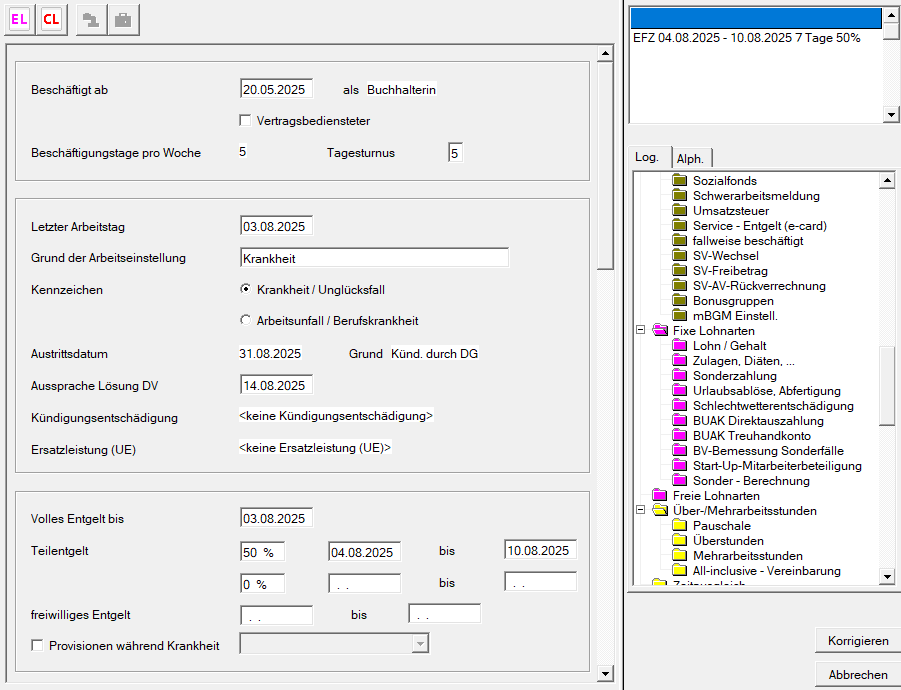Switch to the Alph. tab
Image resolution: width=901 pixels, height=690 pixels.
[x=690, y=158]
